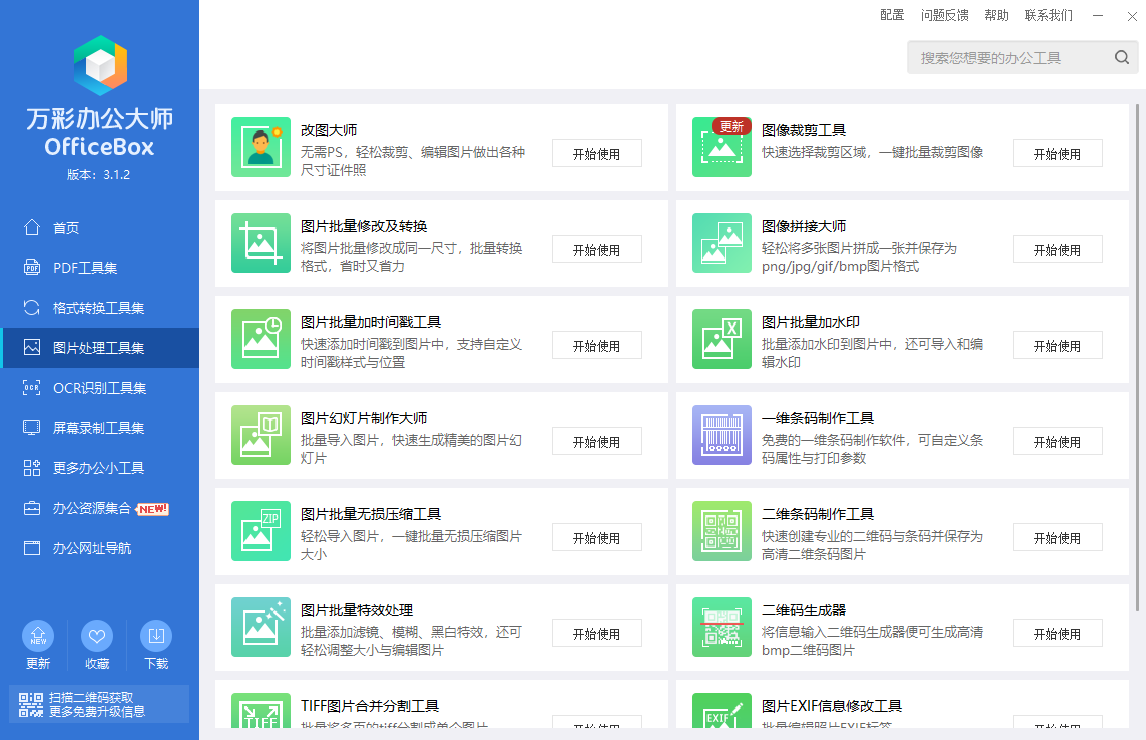Switch to PDF工具集 in sidebar
This screenshot has width=1146, height=740.
pos(85,268)
